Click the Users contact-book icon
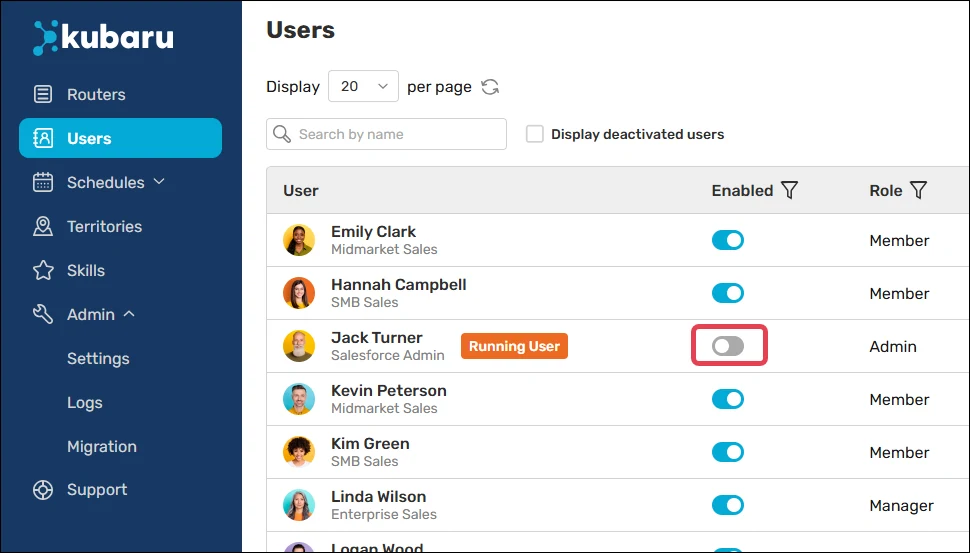The height and width of the screenshot is (553, 970). [x=43, y=138]
